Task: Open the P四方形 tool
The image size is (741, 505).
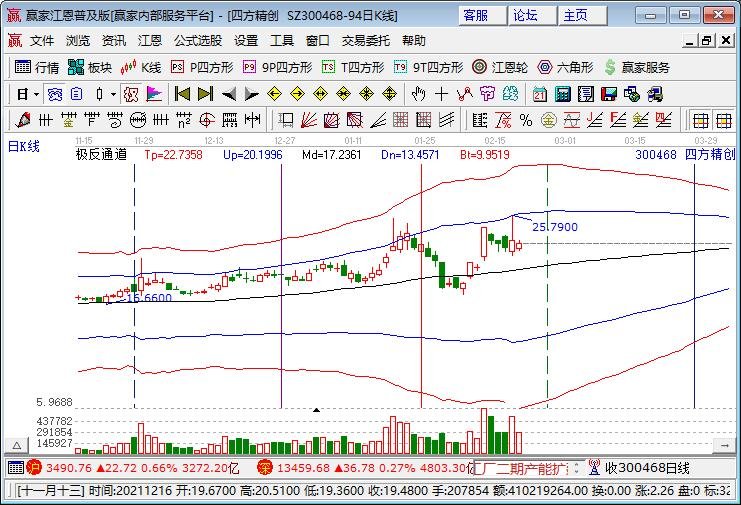Action: (x=202, y=68)
